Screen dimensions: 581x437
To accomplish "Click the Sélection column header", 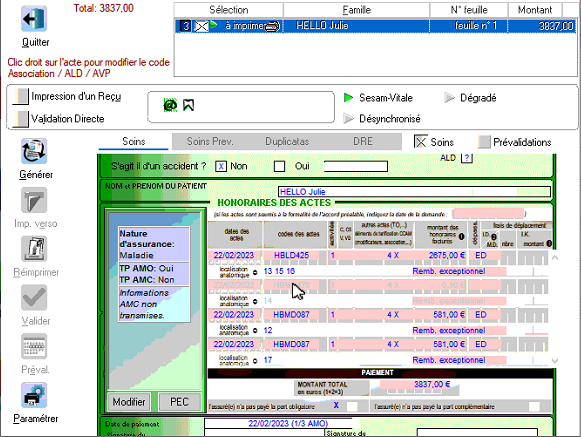I will point(229,10).
